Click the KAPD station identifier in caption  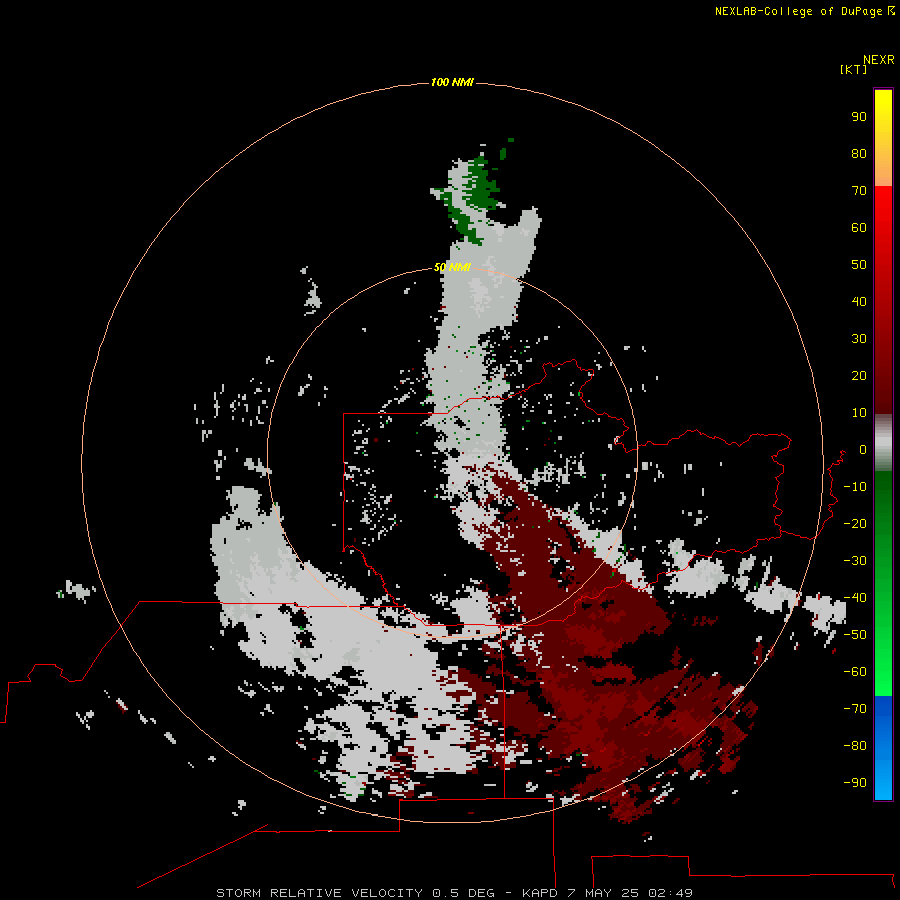(540, 893)
